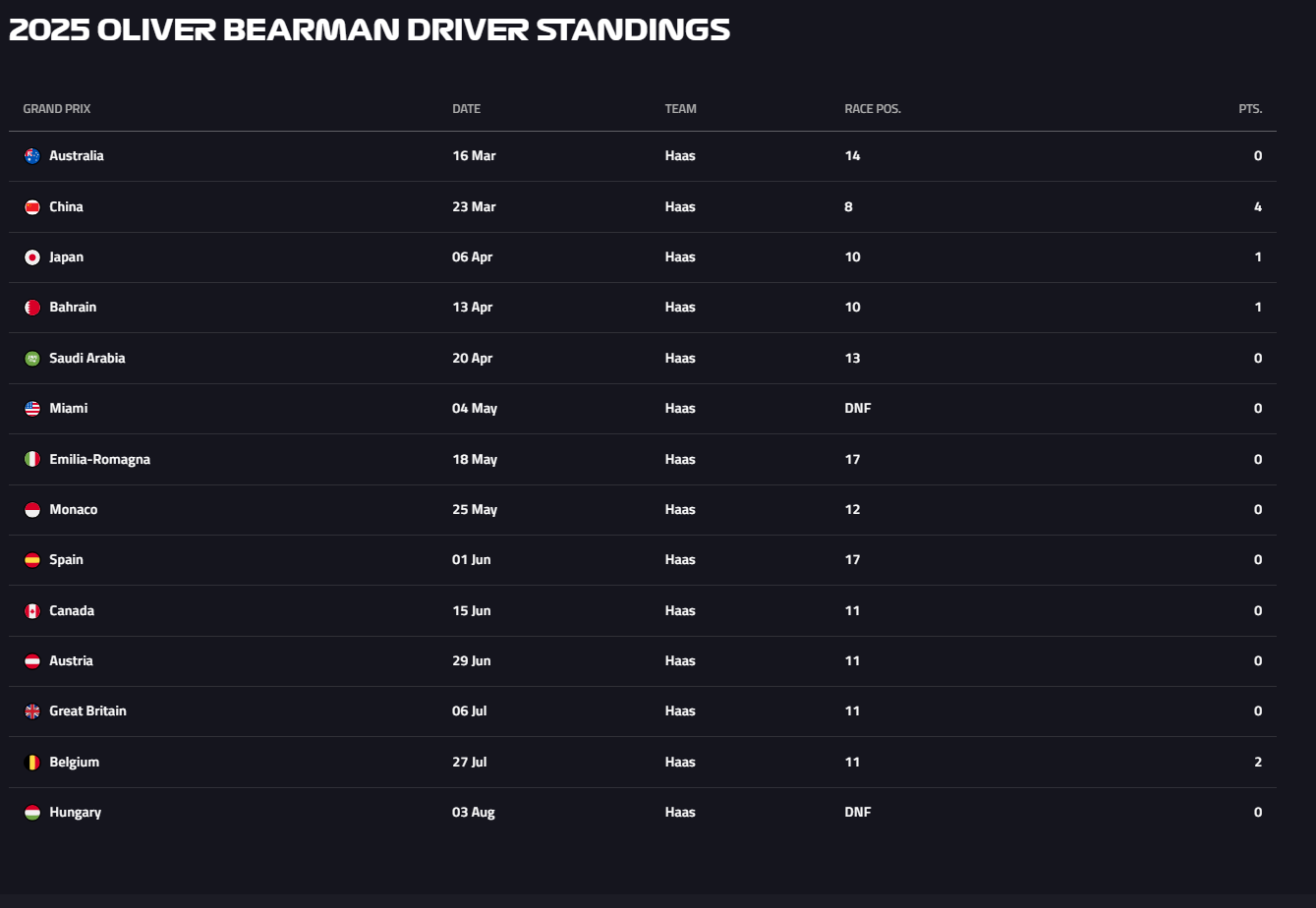The height and width of the screenshot is (908, 1316).
Task: Click the DATE column header
Action: point(466,109)
